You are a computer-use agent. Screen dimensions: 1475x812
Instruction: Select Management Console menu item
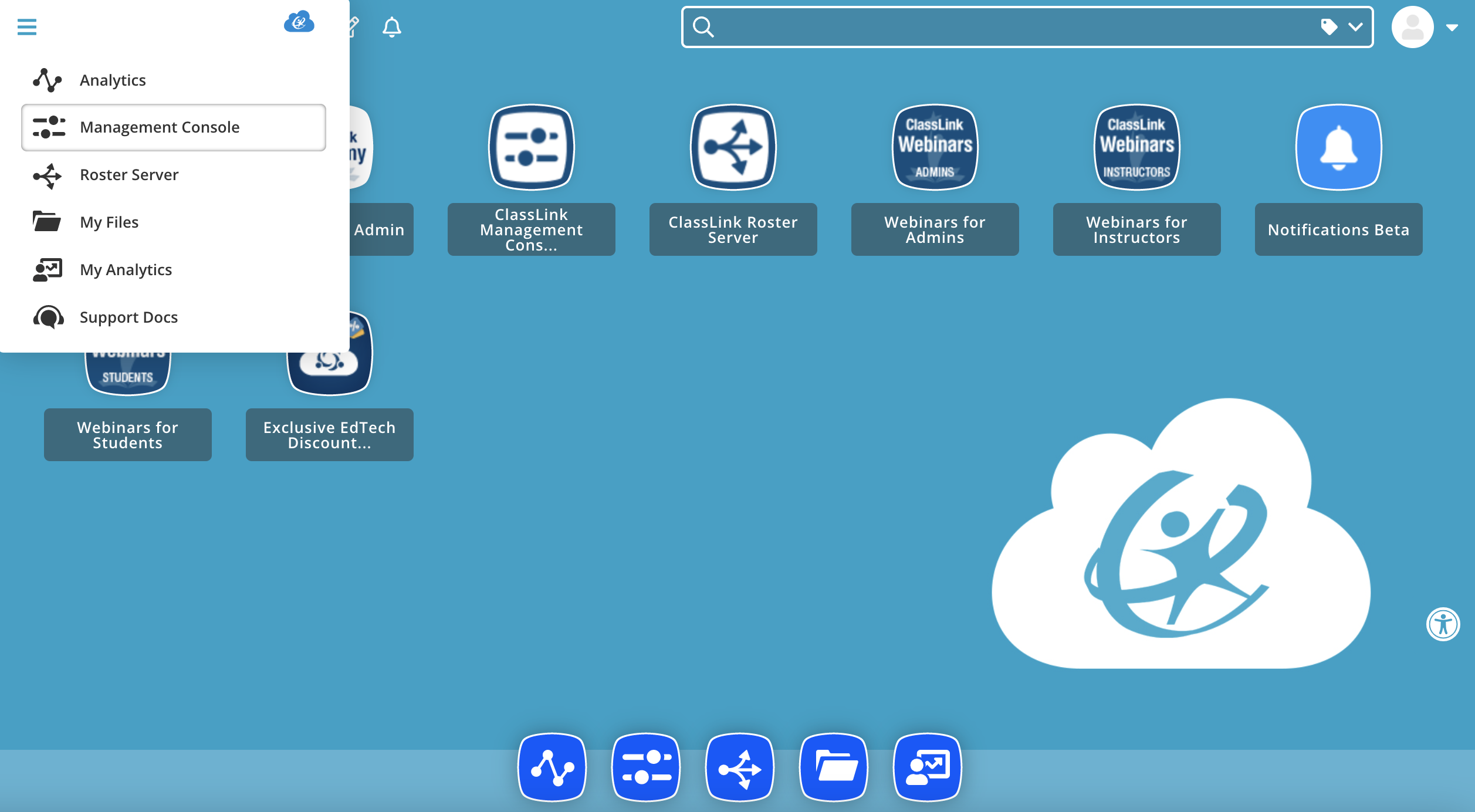174,127
